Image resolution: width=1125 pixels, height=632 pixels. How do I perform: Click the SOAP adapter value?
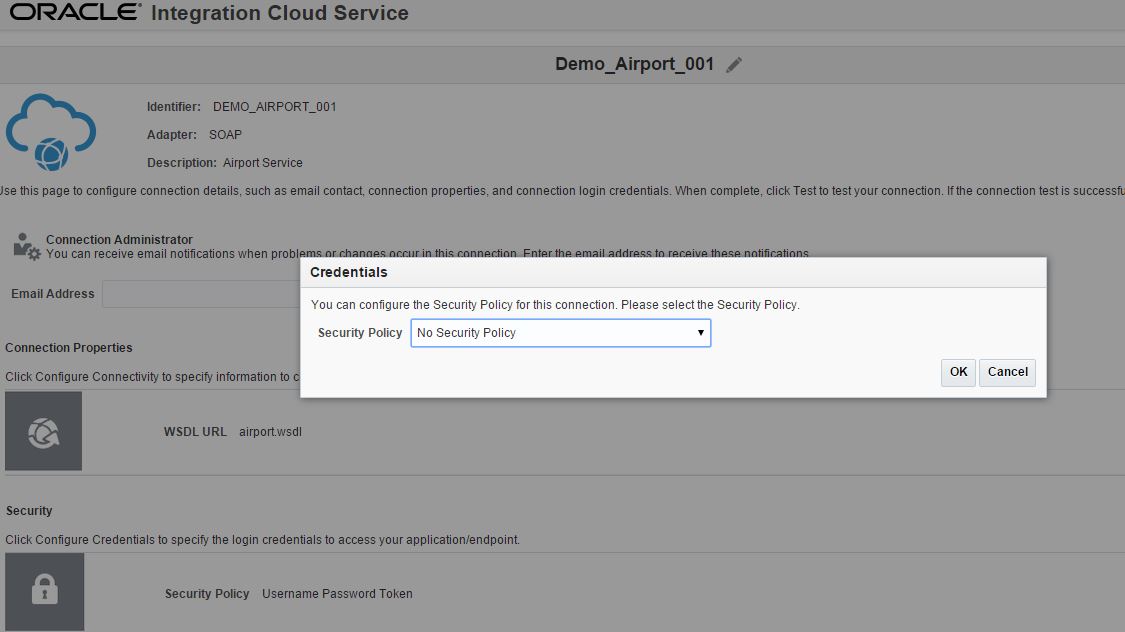pyautogui.click(x=225, y=135)
